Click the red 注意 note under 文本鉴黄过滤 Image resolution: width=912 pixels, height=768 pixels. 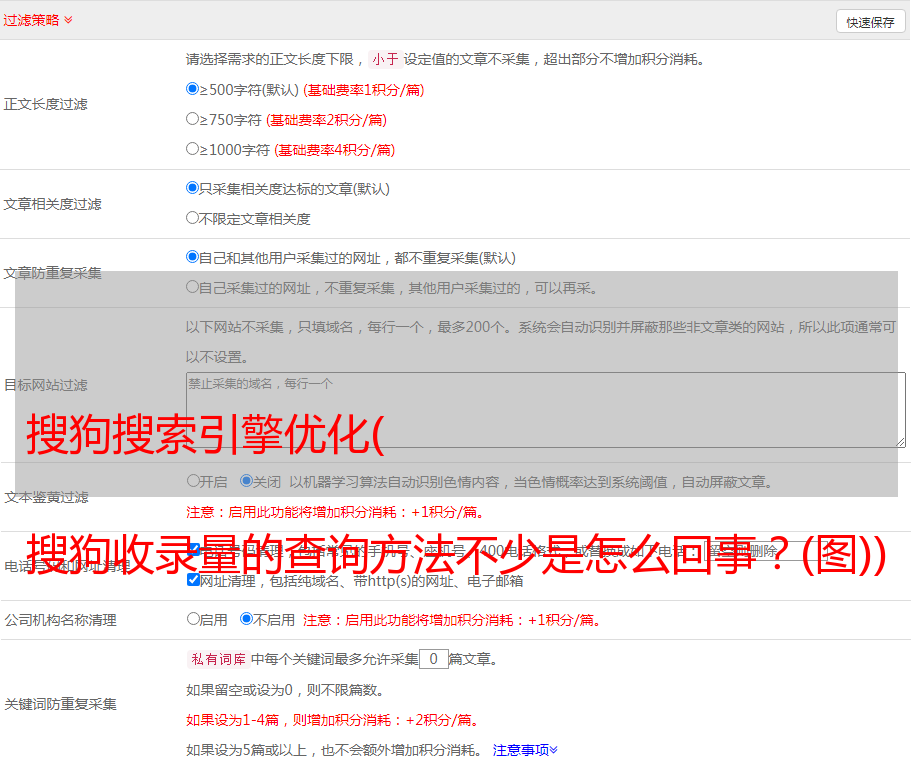click(335, 512)
